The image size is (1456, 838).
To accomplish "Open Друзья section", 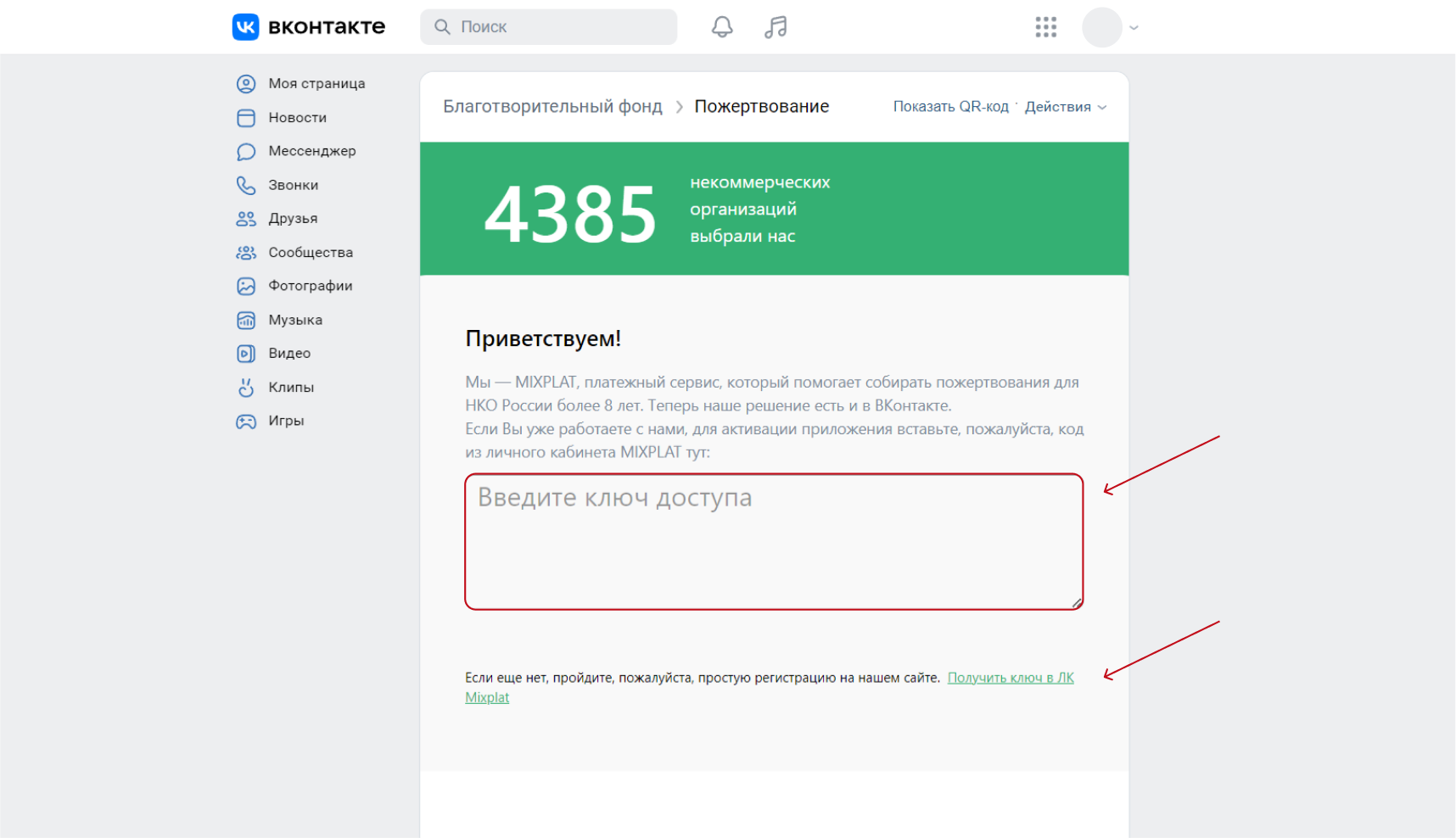I will pos(293,218).
